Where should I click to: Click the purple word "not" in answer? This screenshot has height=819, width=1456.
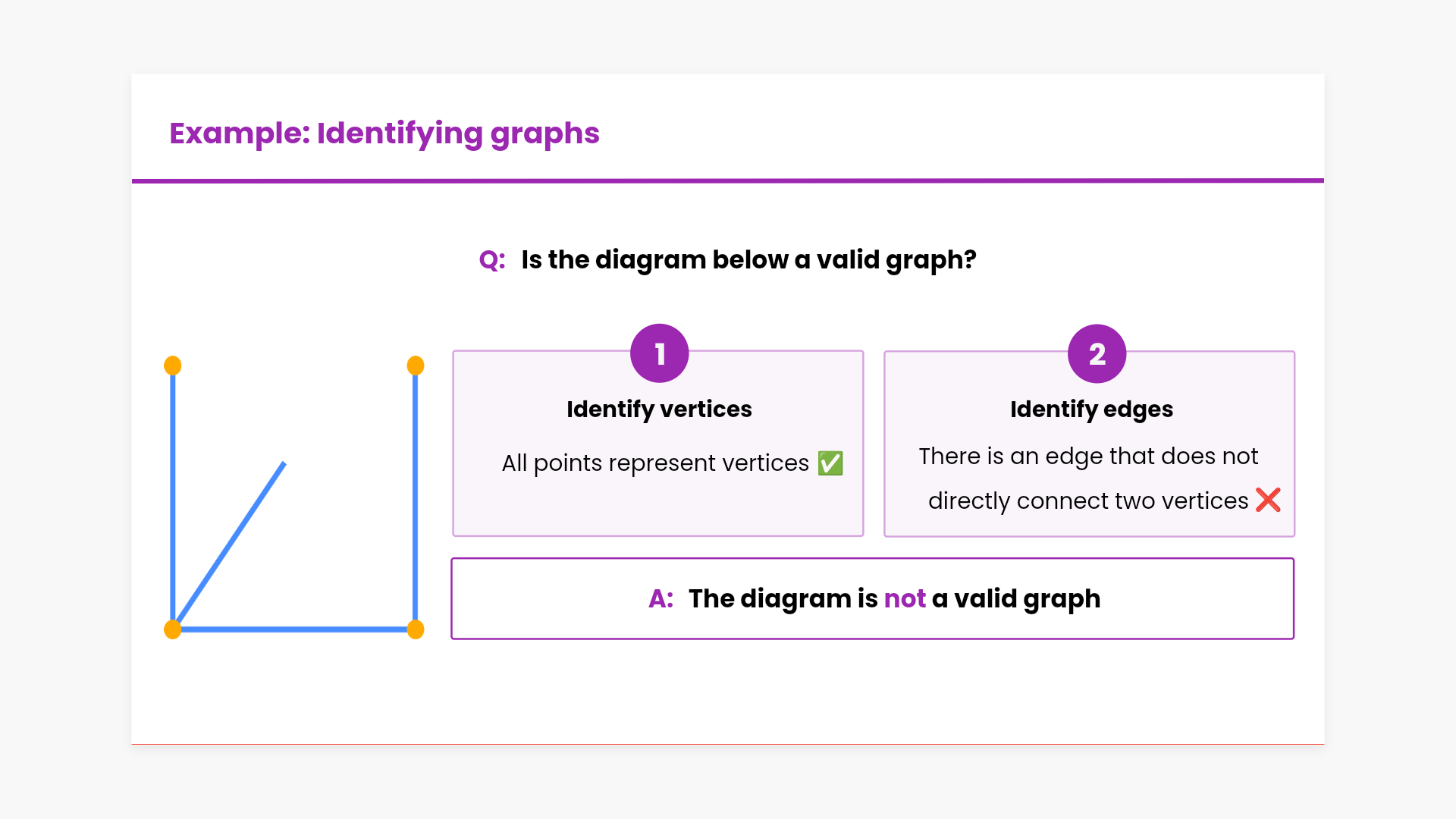(x=905, y=599)
